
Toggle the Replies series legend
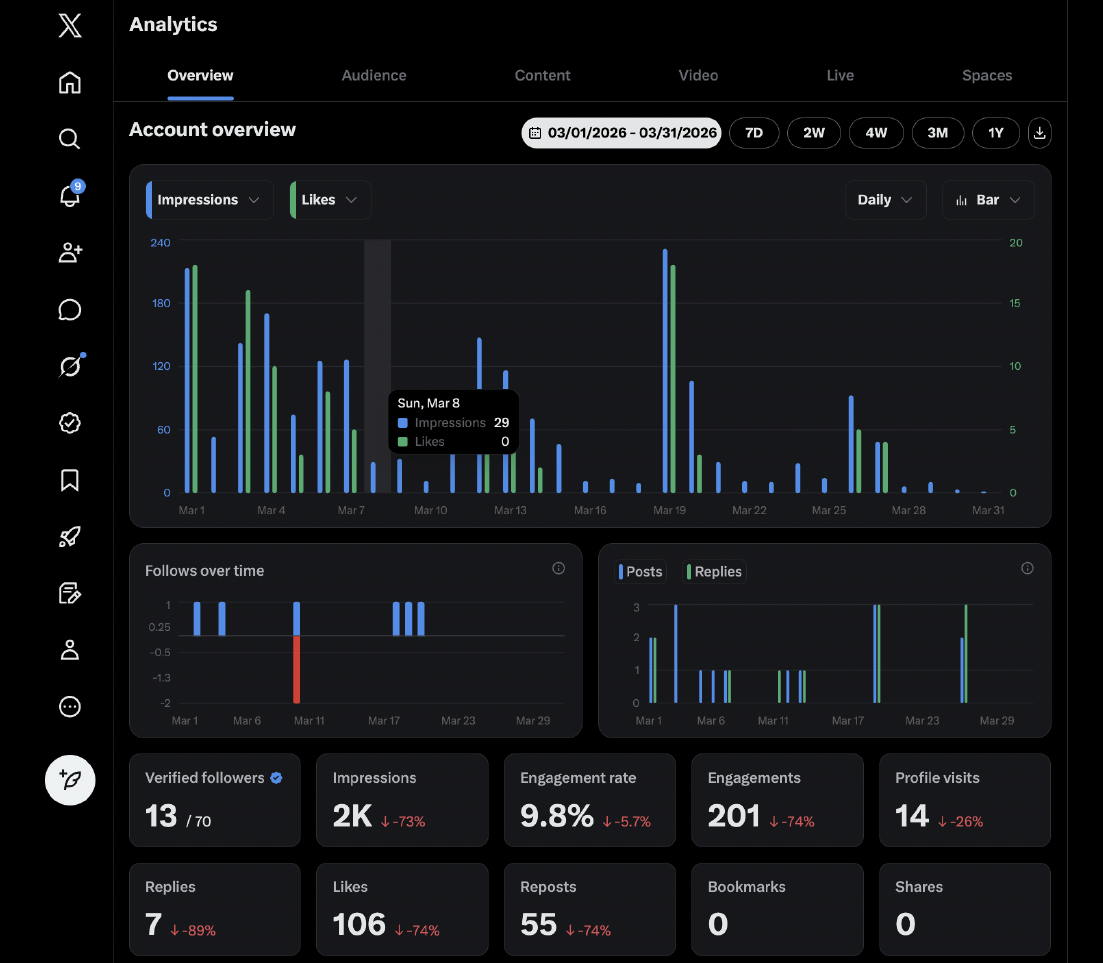coord(715,572)
